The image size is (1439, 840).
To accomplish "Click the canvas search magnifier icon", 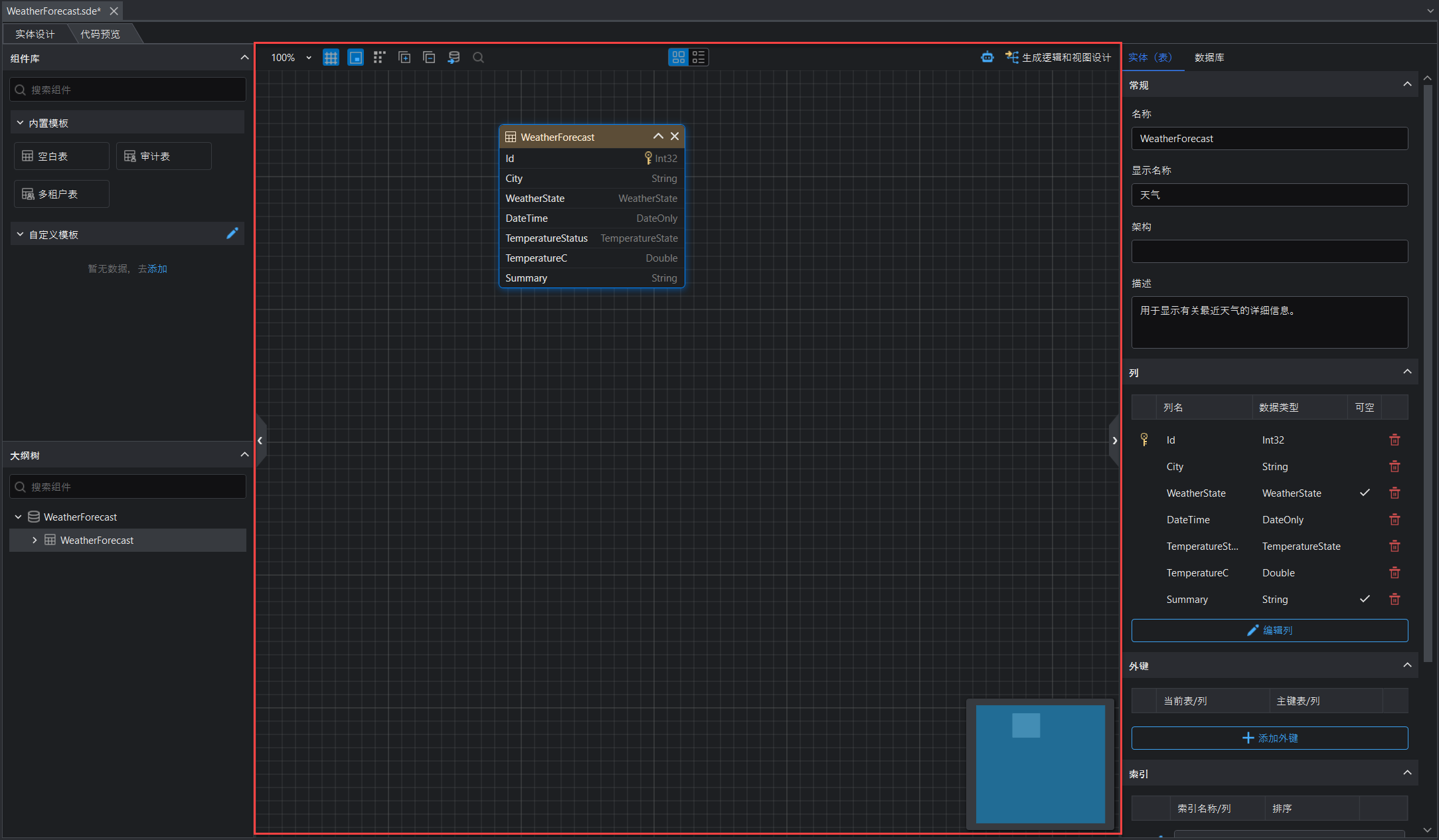I will click(x=478, y=58).
